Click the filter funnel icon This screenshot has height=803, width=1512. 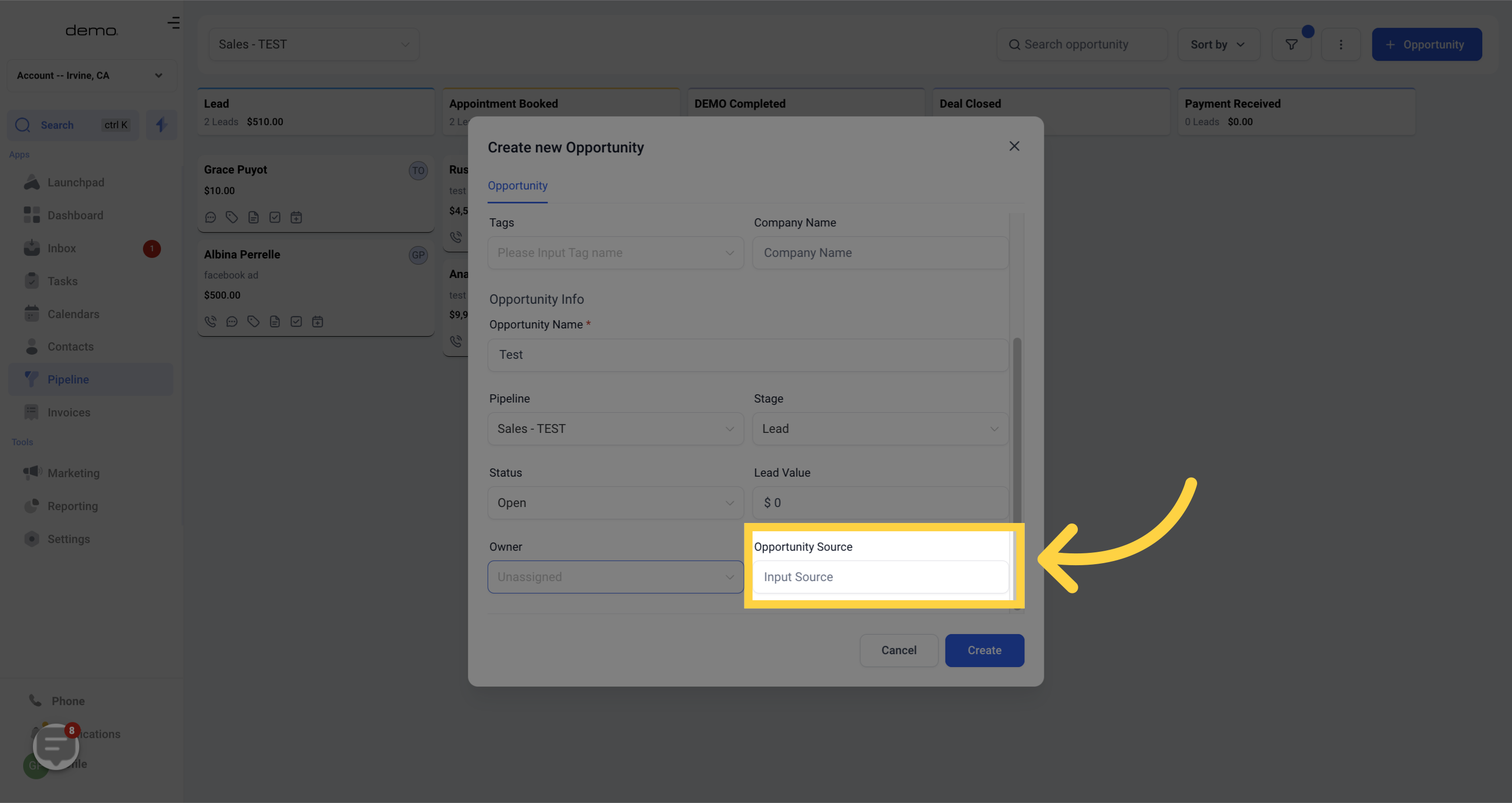[1291, 45]
